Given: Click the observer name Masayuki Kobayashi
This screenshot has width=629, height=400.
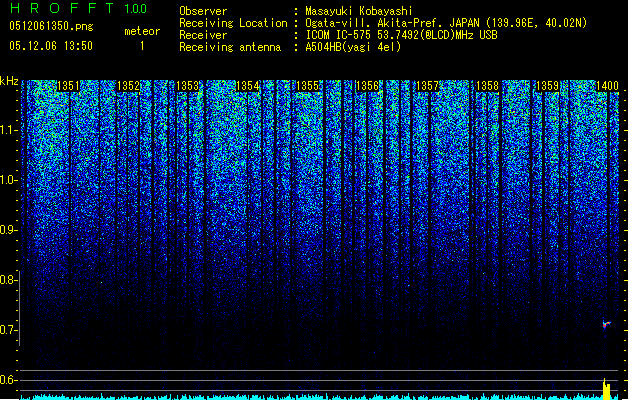Looking at the screenshot, I should (359, 11).
